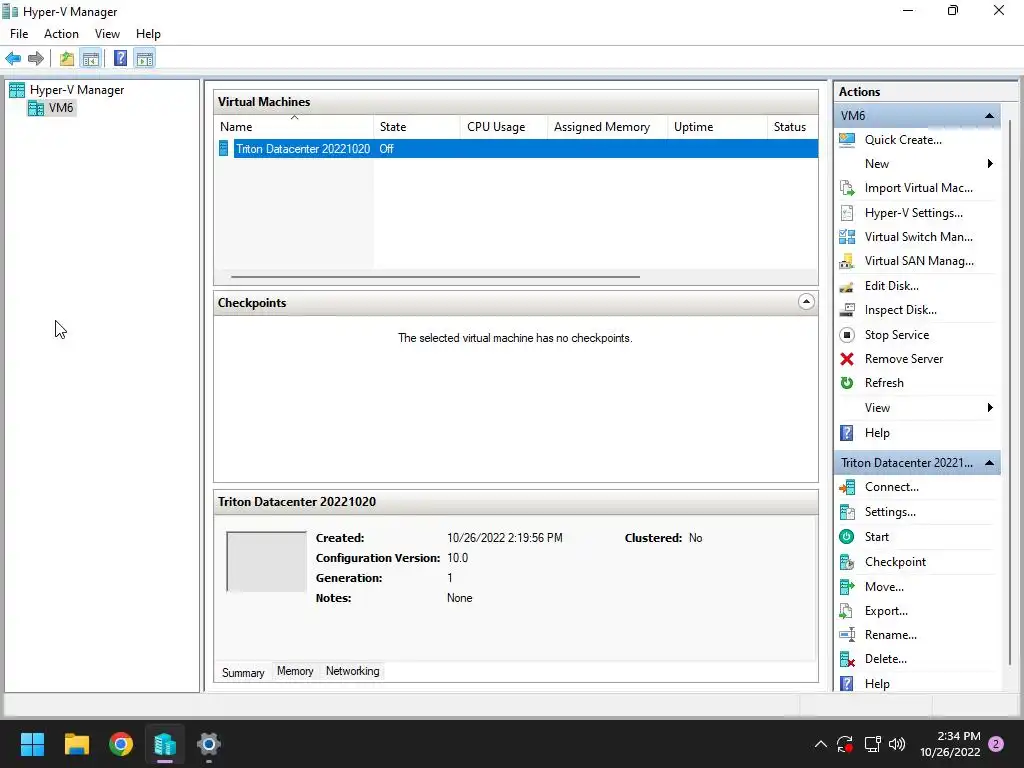Open the Action menu
The height and width of the screenshot is (768, 1024).
coord(61,34)
